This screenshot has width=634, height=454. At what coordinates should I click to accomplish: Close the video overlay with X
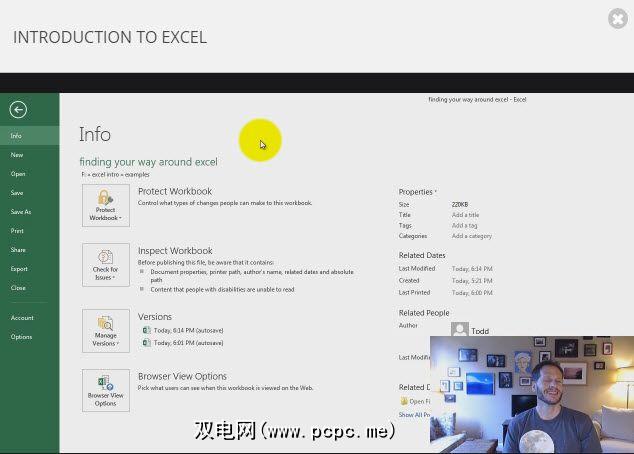(618, 19)
